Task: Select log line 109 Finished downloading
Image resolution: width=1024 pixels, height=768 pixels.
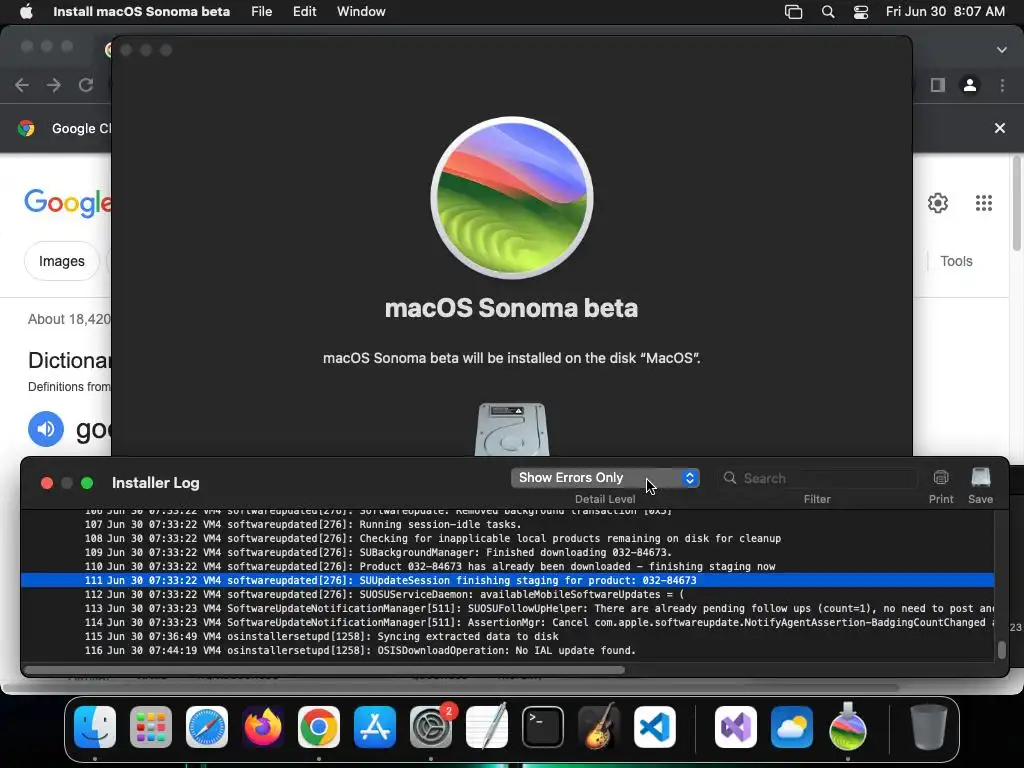Action: [507, 552]
